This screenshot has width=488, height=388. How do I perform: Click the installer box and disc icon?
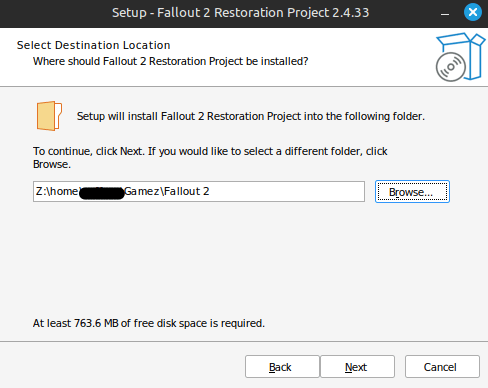click(x=460, y=57)
